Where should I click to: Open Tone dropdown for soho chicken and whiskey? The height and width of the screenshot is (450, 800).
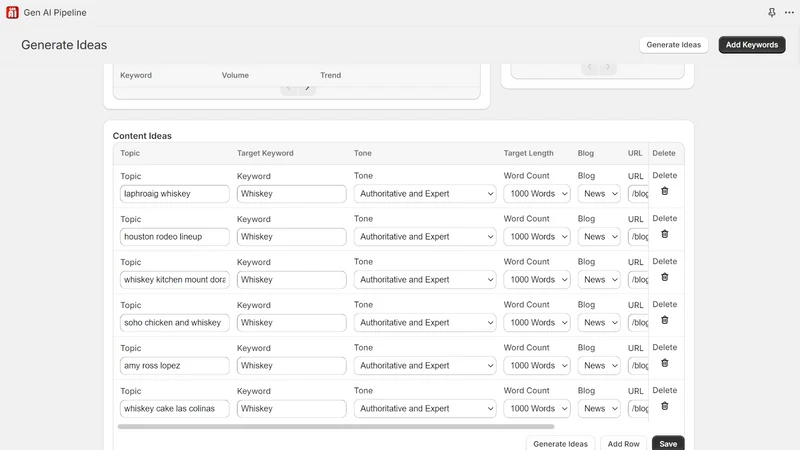point(424,322)
